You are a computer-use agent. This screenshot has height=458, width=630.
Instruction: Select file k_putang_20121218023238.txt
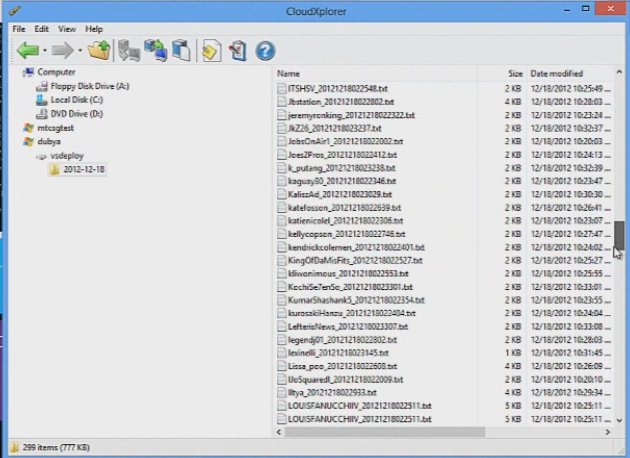(x=342, y=168)
